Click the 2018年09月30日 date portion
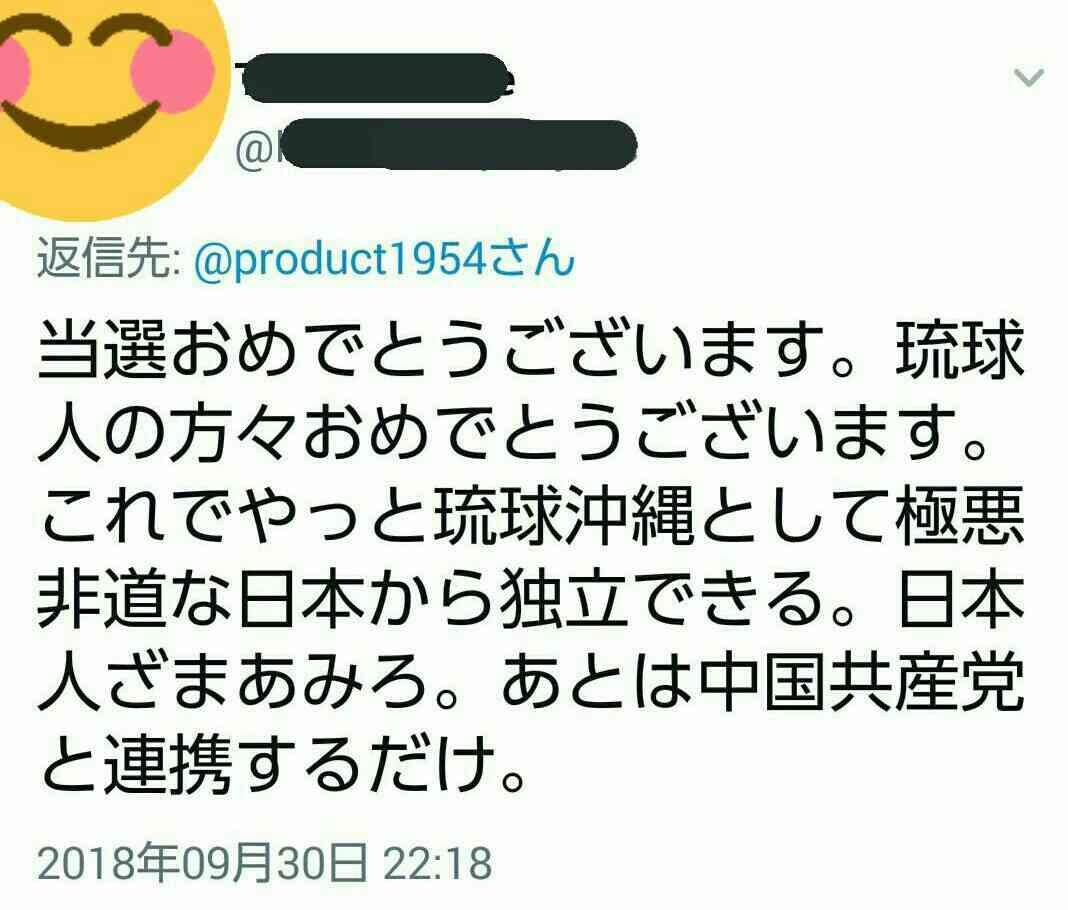Image resolution: width=1068 pixels, height=910 pixels. (203, 863)
